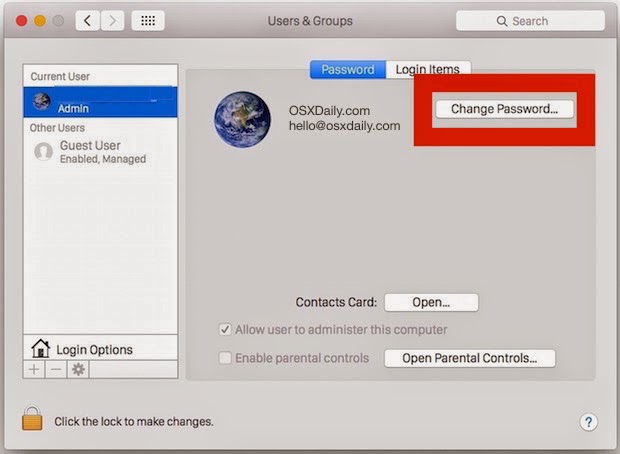Click the magnifier icon in Search field

click(501, 21)
